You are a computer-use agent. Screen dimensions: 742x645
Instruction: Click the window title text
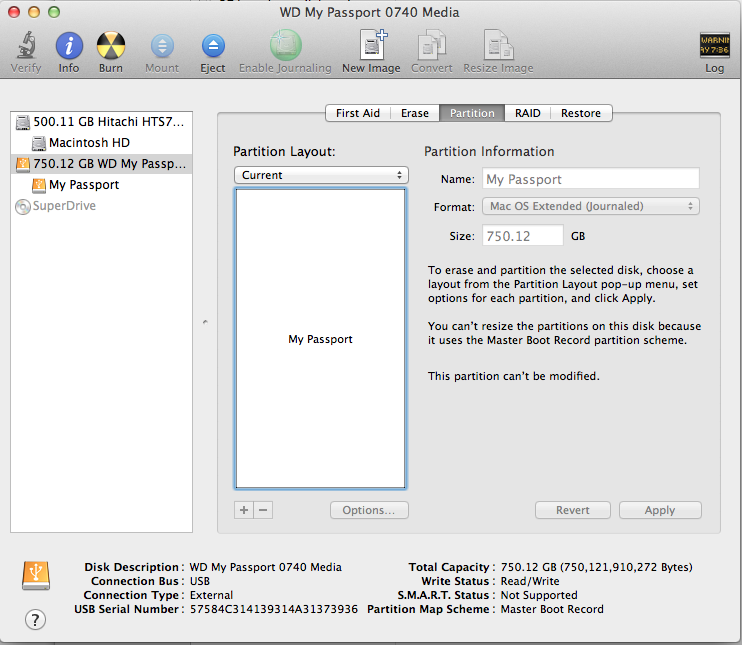click(369, 12)
